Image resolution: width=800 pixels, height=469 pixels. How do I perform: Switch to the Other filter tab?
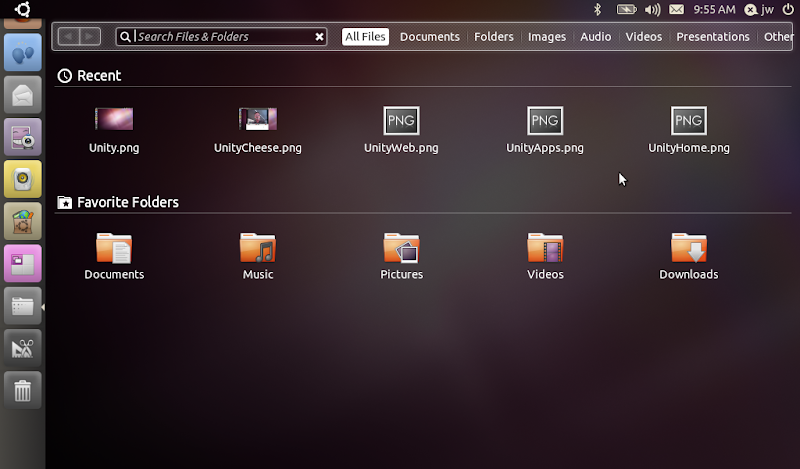[779, 37]
